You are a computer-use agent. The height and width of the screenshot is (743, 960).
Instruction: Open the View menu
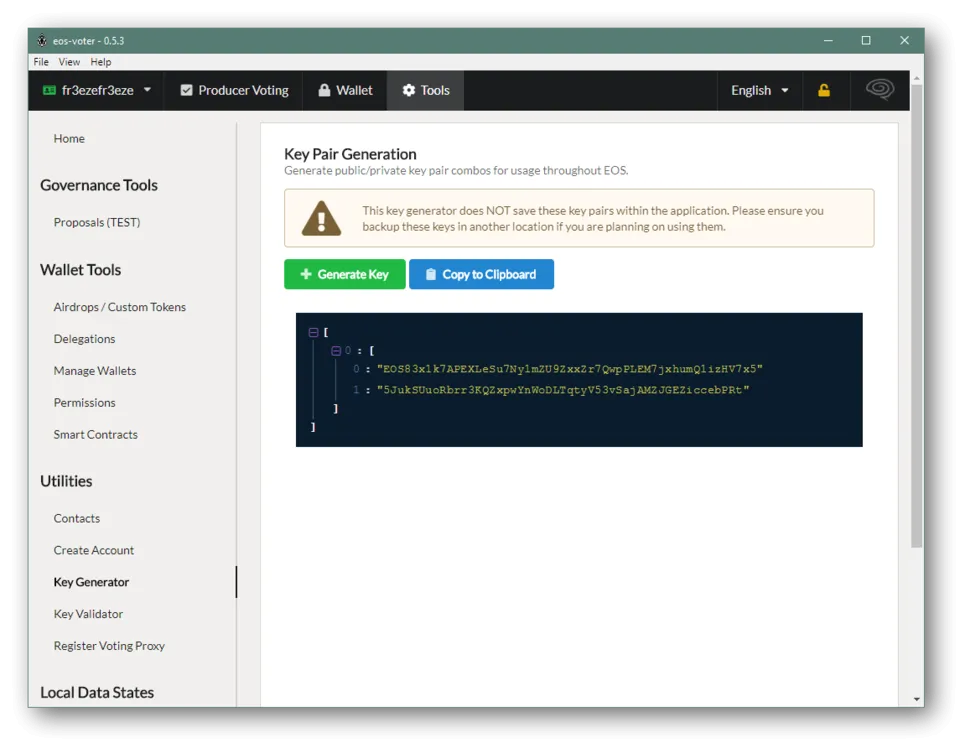69,62
